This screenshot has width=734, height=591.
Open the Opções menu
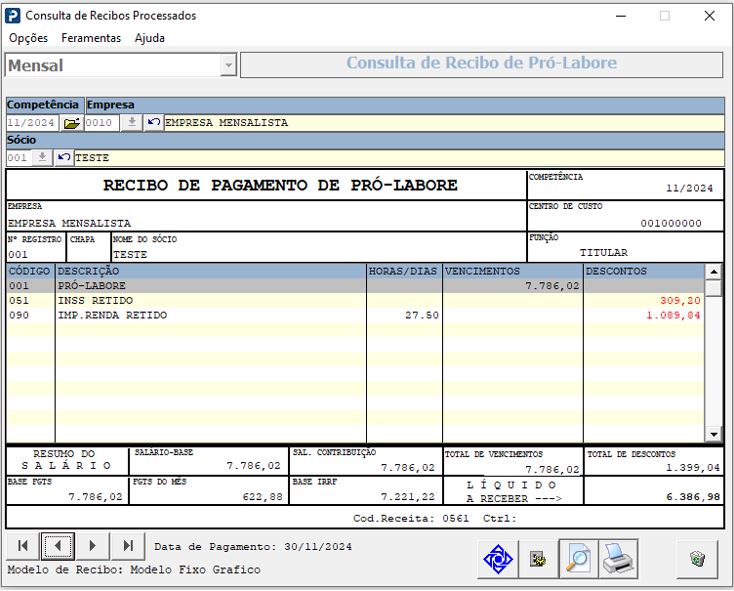(28, 38)
